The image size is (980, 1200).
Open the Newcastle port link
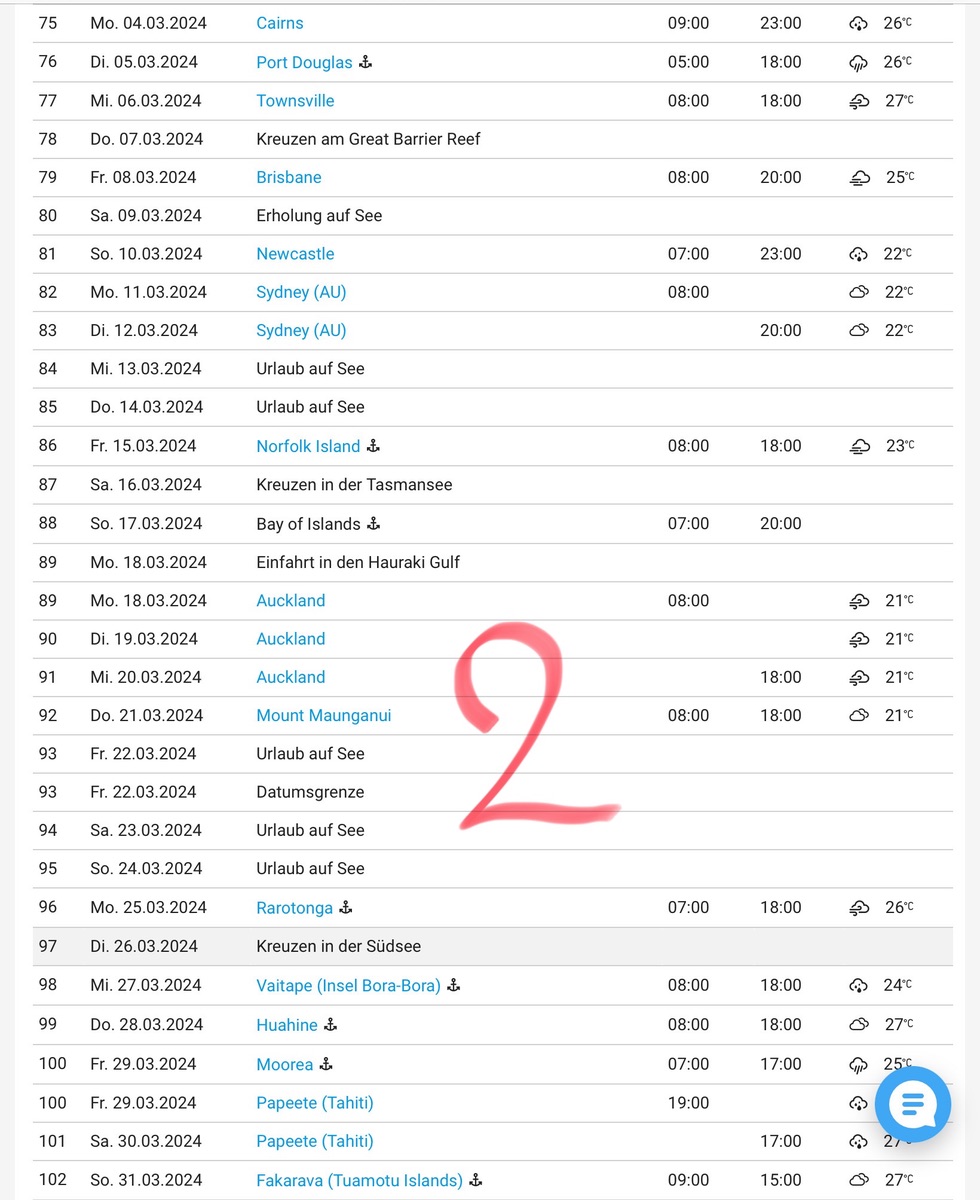click(x=295, y=254)
